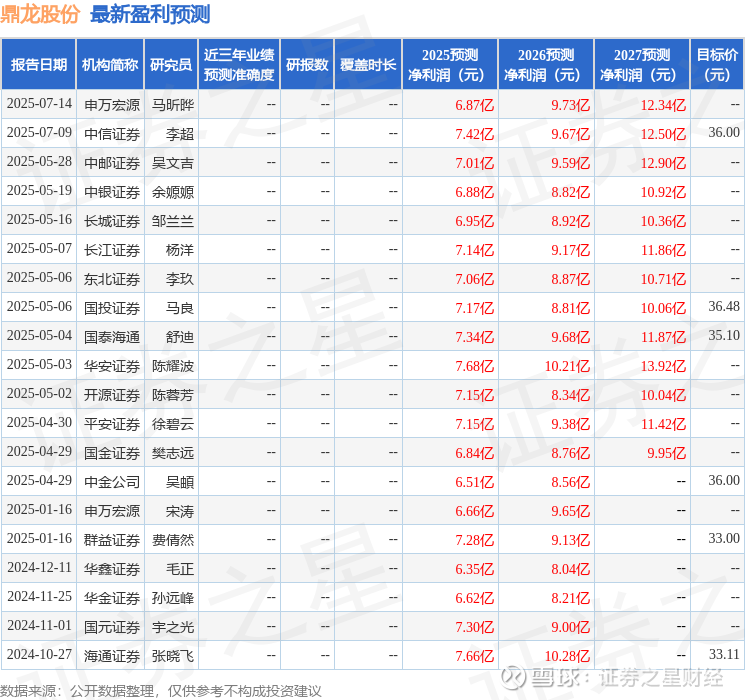Click 2025 forecast value 6.51亿
745x700 pixels.
point(475,482)
